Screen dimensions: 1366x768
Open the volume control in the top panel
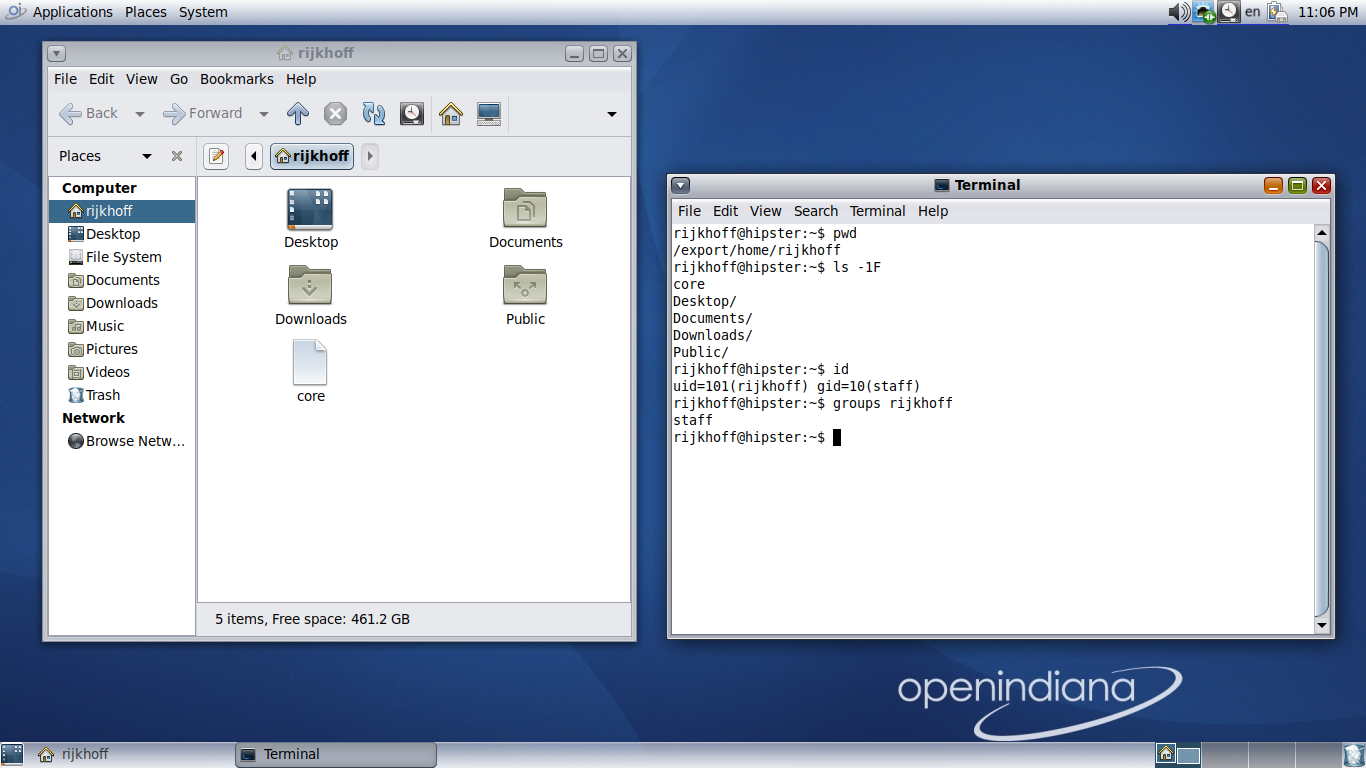pyautogui.click(x=1179, y=12)
